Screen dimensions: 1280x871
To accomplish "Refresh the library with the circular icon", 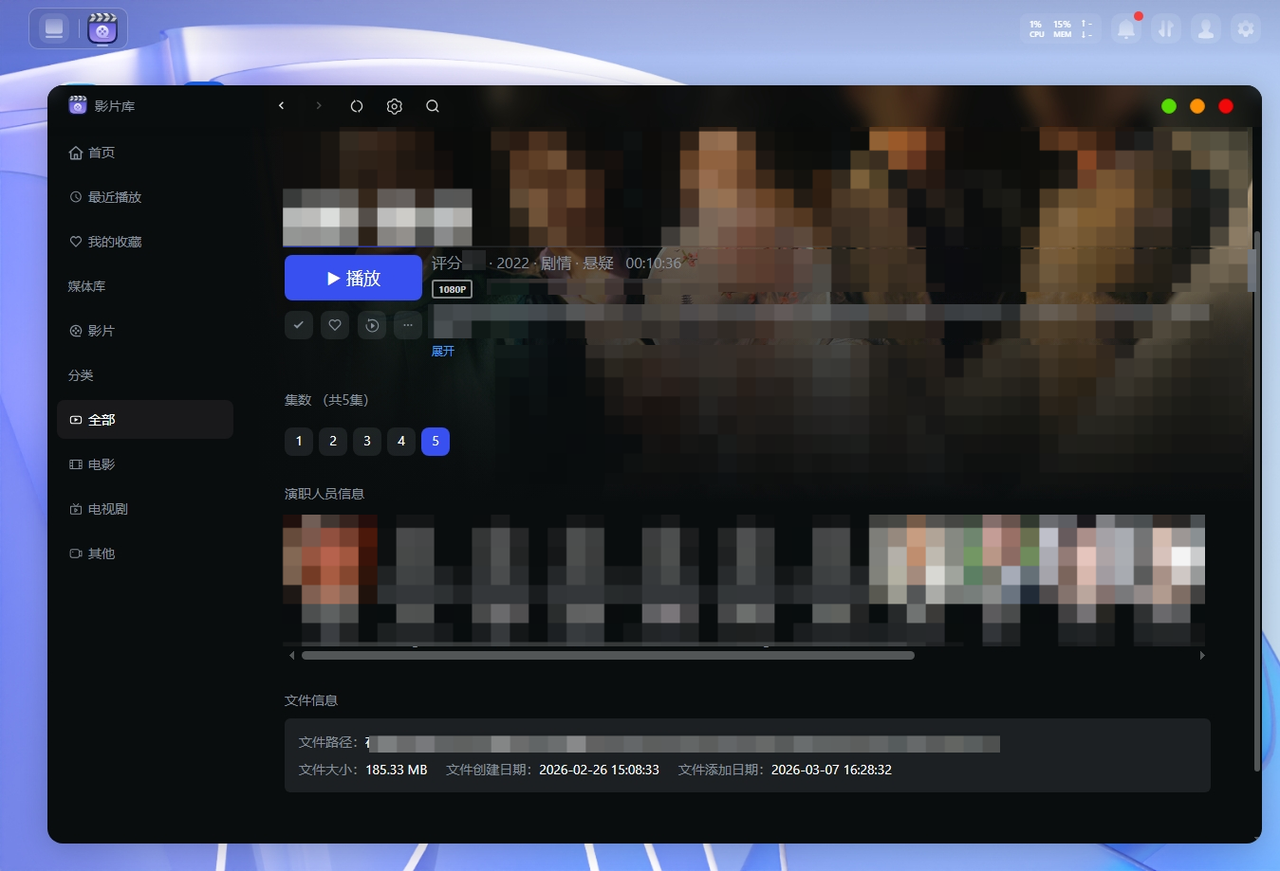I will pos(357,106).
